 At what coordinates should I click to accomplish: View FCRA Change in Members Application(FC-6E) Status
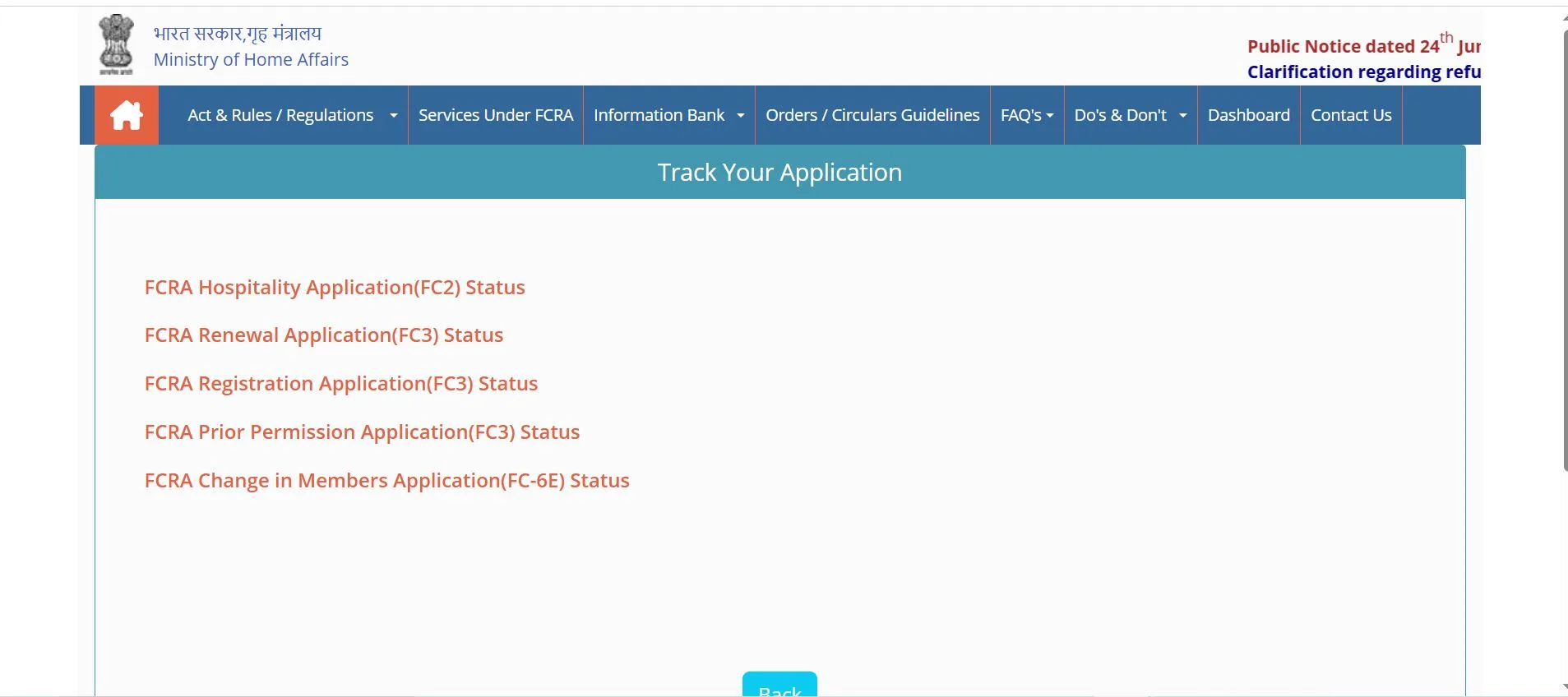(386, 481)
